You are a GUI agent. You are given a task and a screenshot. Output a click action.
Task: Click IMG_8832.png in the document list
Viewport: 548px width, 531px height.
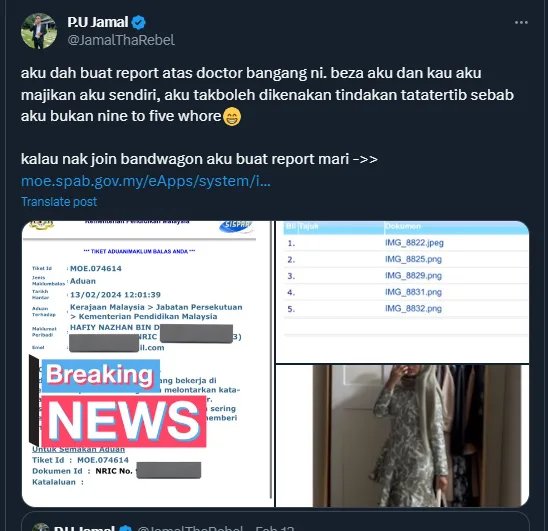(x=413, y=309)
